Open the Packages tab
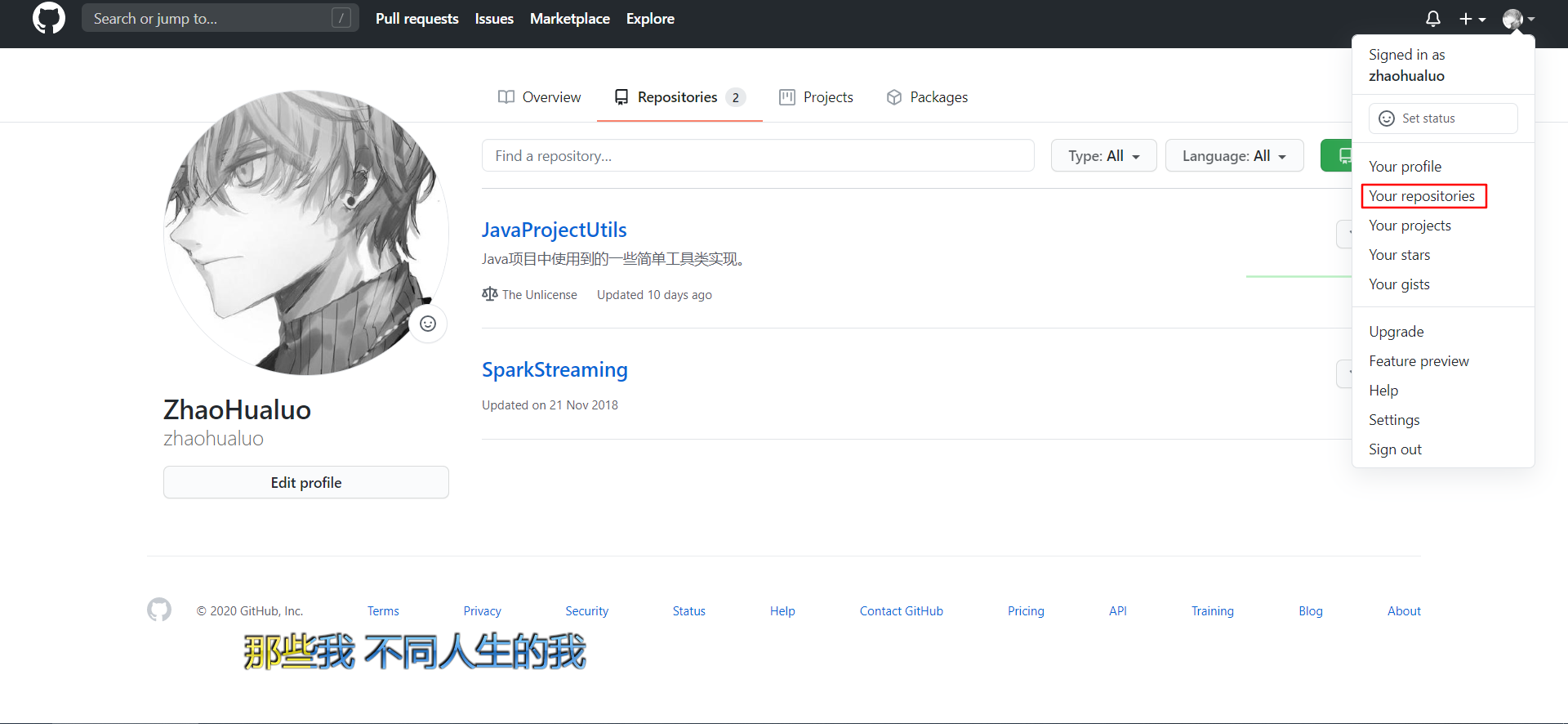Image resolution: width=1568 pixels, height=724 pixels. click(x=927, y=97)
